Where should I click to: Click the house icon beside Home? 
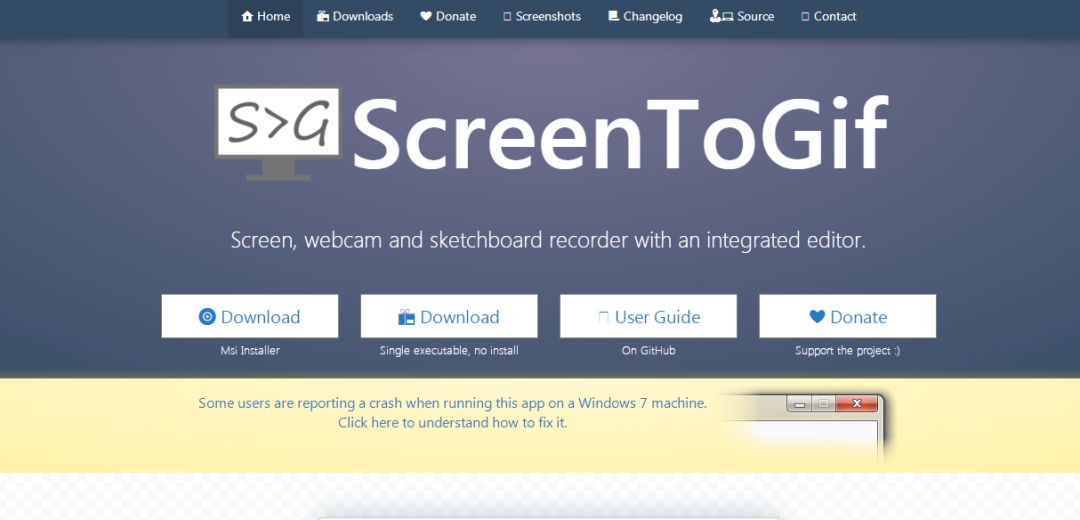[x=247, y=17]
